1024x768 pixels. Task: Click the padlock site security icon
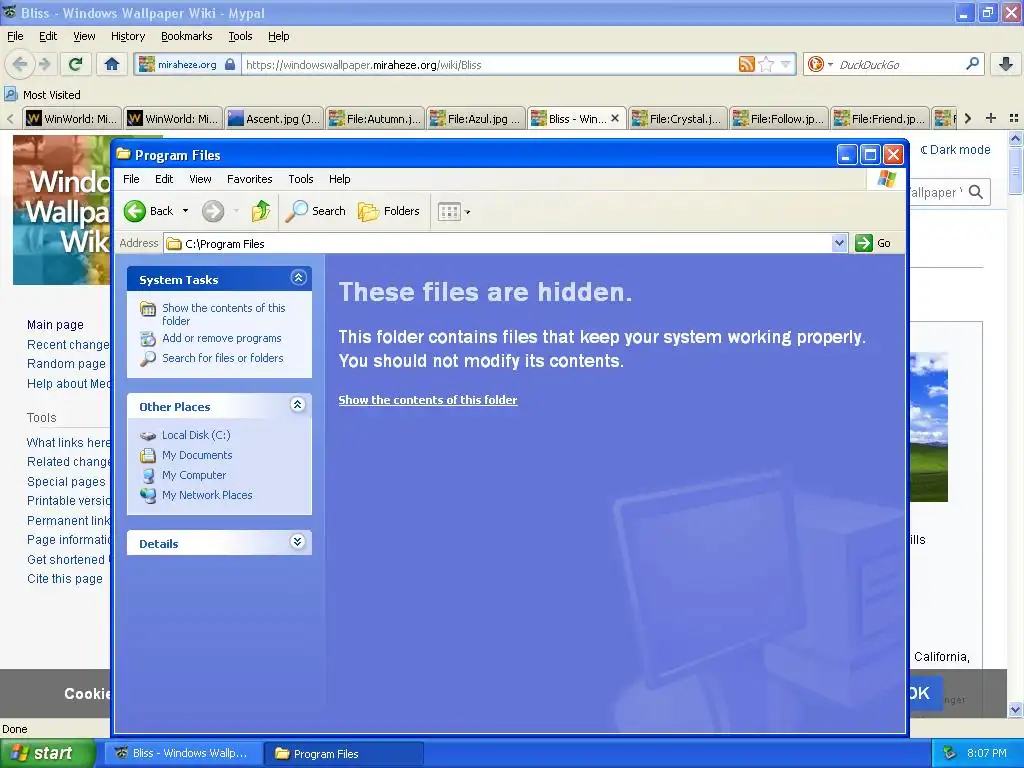coord(230,64)
